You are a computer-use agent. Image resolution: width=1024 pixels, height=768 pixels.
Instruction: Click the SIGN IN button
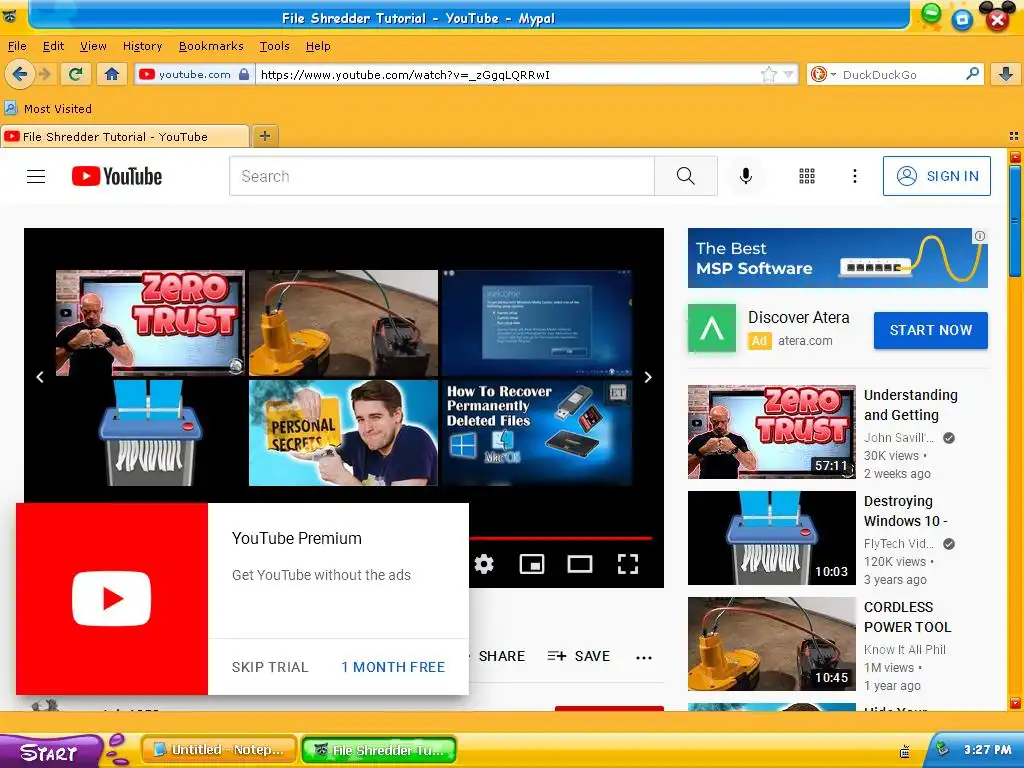tap(936, 176)
